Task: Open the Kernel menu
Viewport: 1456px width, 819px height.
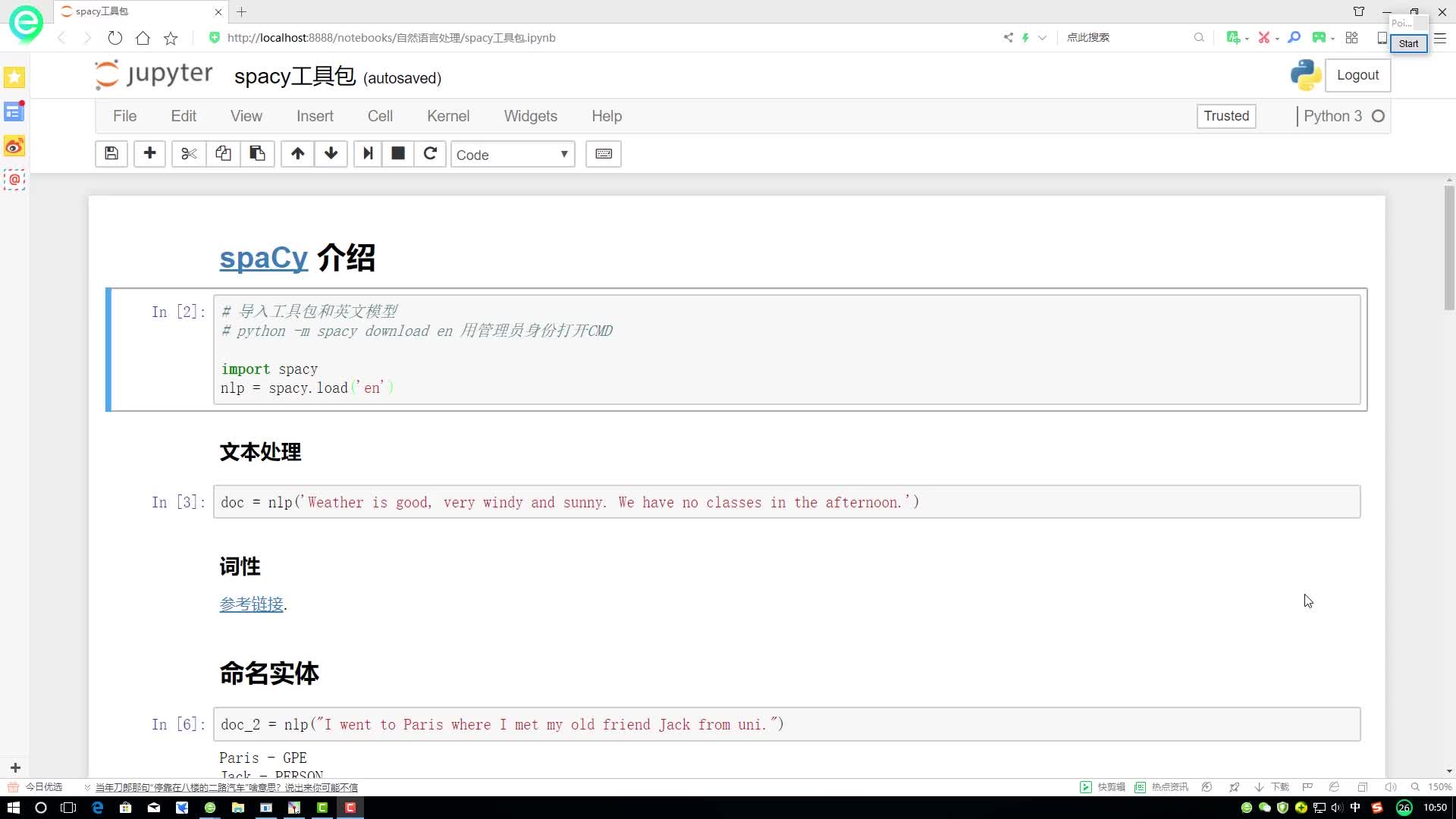Action: pos(448,116)
